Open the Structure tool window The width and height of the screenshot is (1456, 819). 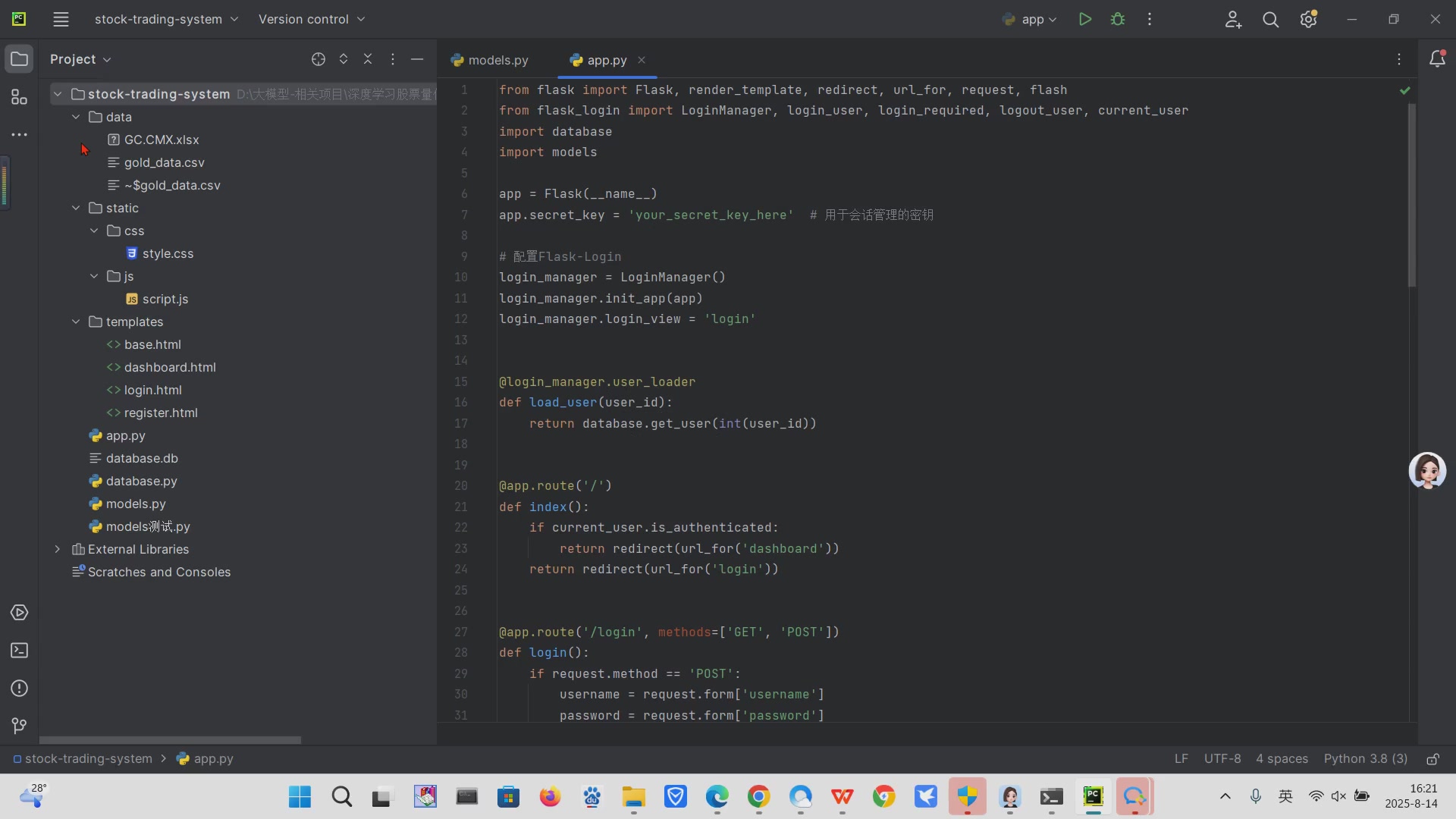click(19, 97)
